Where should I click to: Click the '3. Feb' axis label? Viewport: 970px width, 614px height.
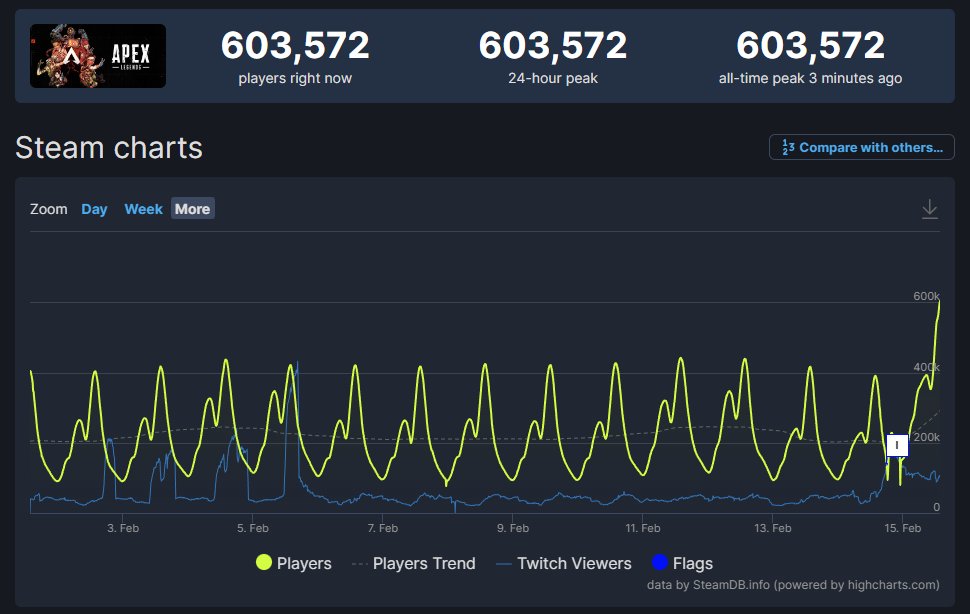pyautogui.click(x=123, y=528)
